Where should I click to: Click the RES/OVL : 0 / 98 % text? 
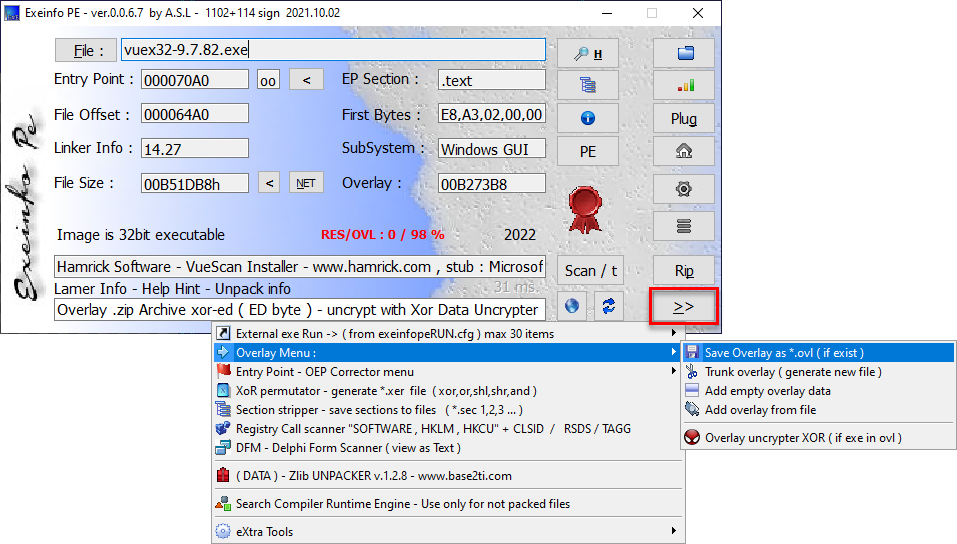point(383,234)
